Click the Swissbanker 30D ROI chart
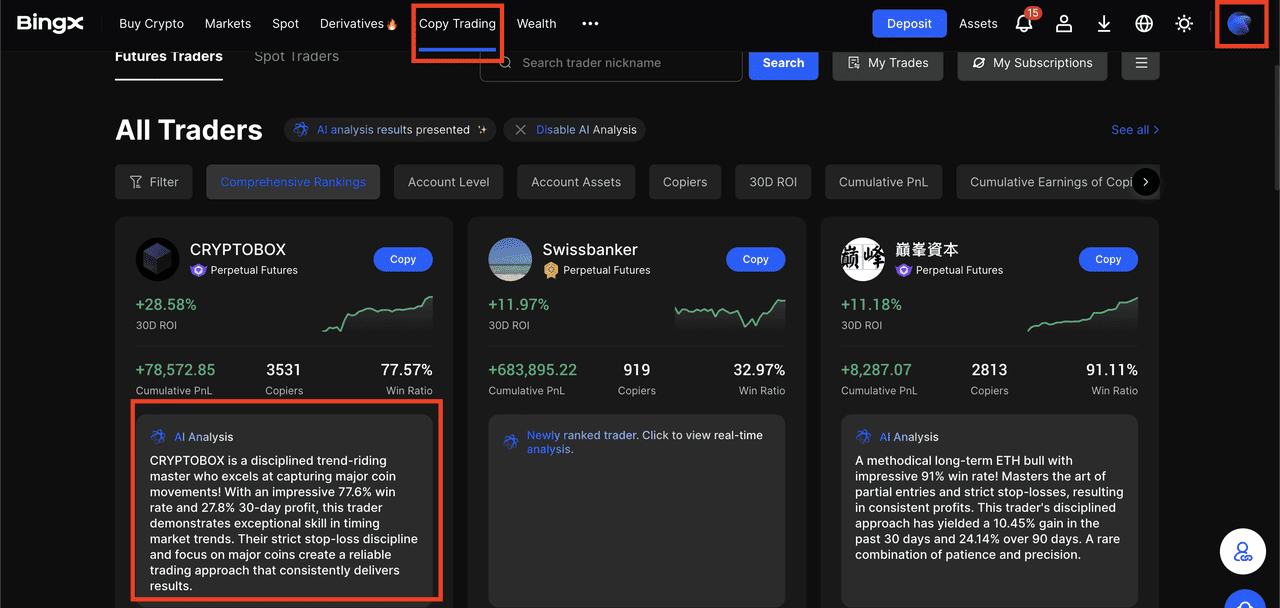 coord(729,314)
